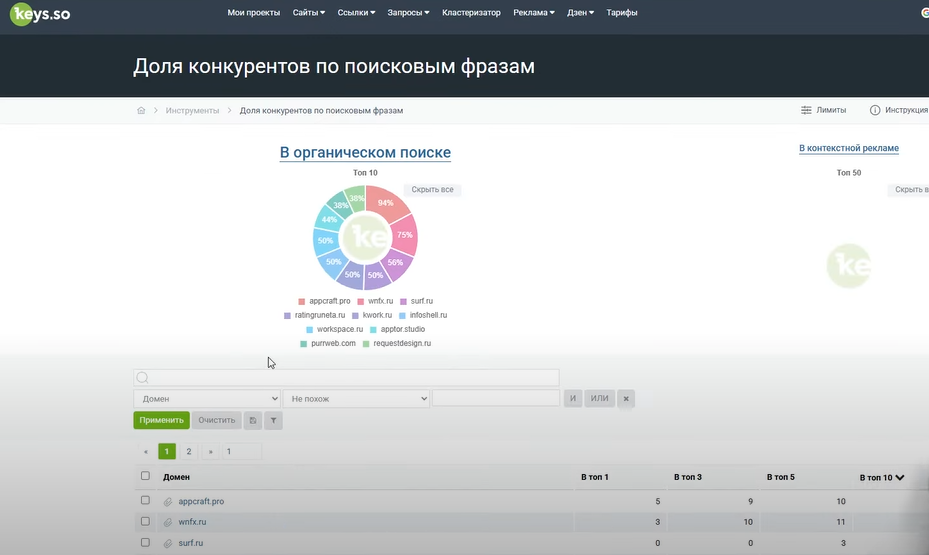Click the 44% light-blue donut segment
The width and height of the screenshot is (929, 555).
pyautogui.click(x=329, y=220)
